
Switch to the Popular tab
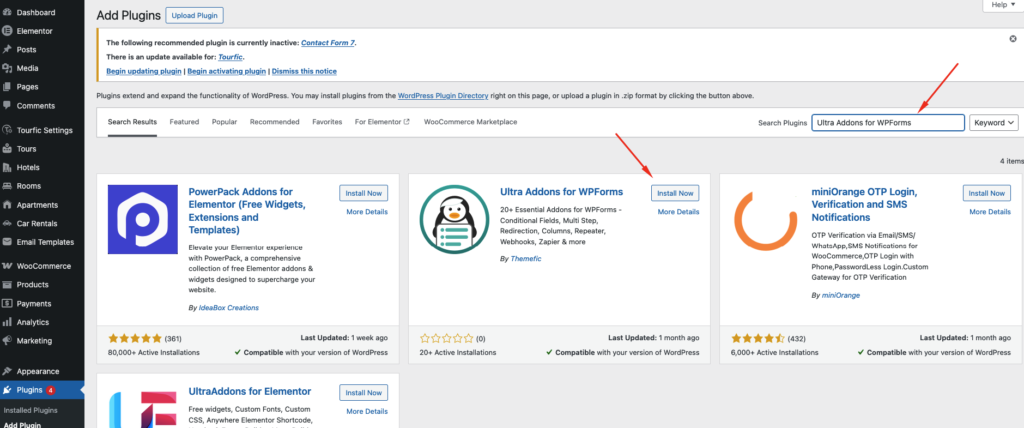point(224,122)
